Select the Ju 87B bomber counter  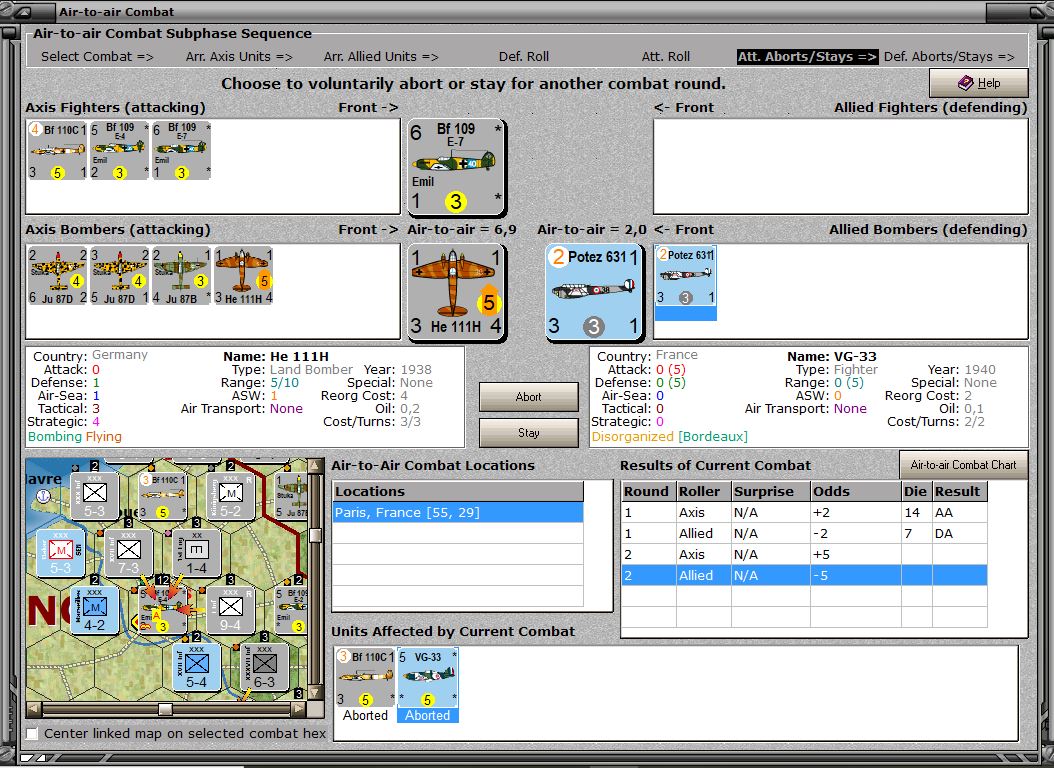pyautogui.click(x=181, y=276)
